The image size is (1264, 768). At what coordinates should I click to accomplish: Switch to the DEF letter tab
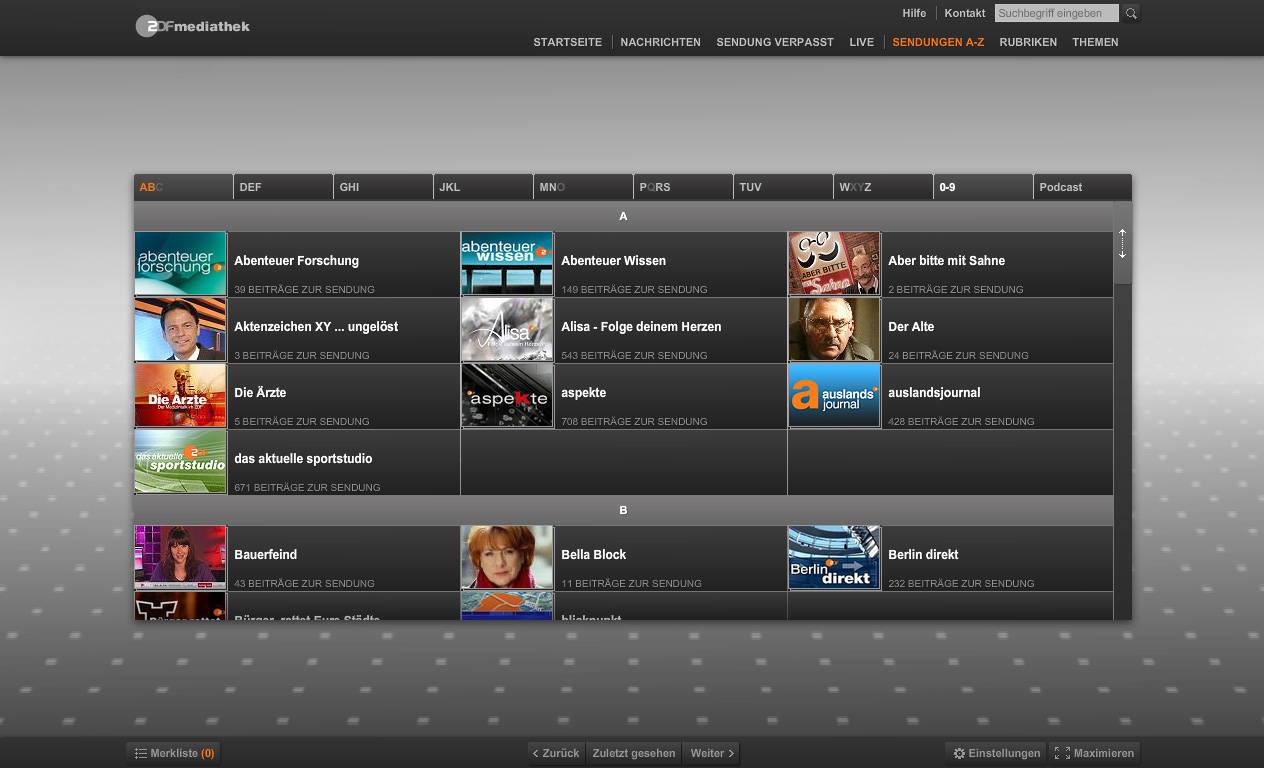click(x=283, y=187)
